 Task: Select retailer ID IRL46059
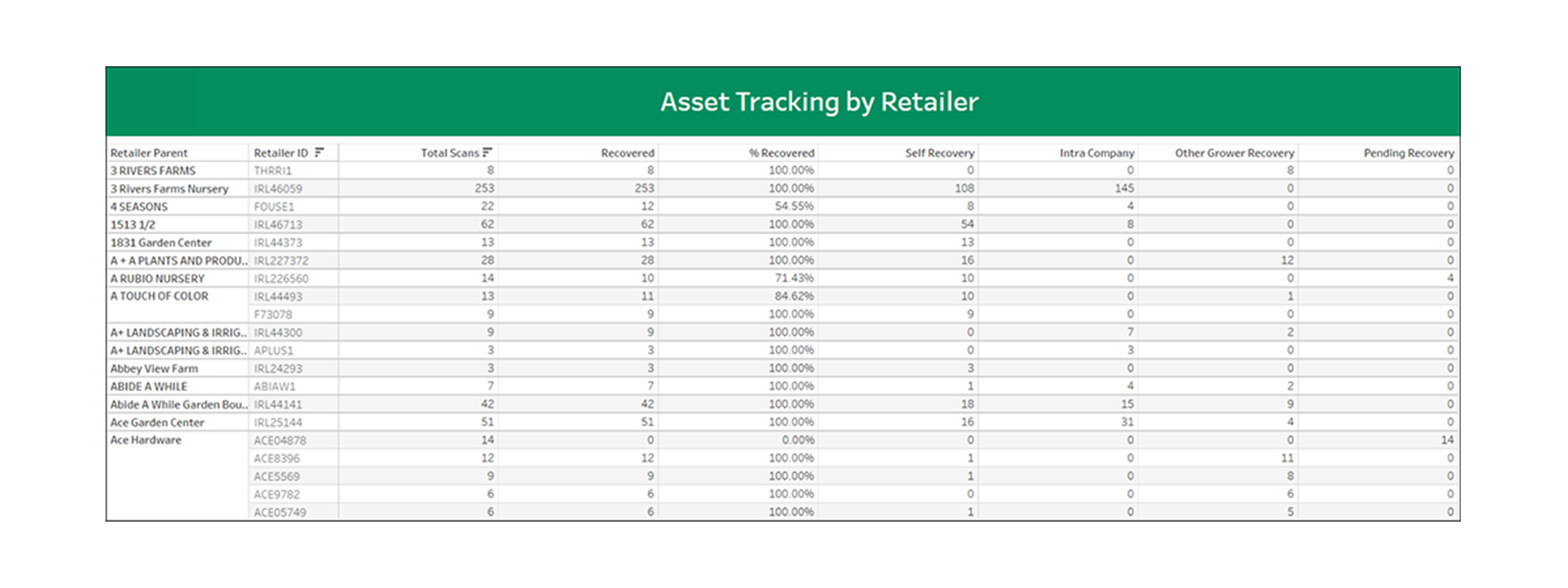click(278, 189)
